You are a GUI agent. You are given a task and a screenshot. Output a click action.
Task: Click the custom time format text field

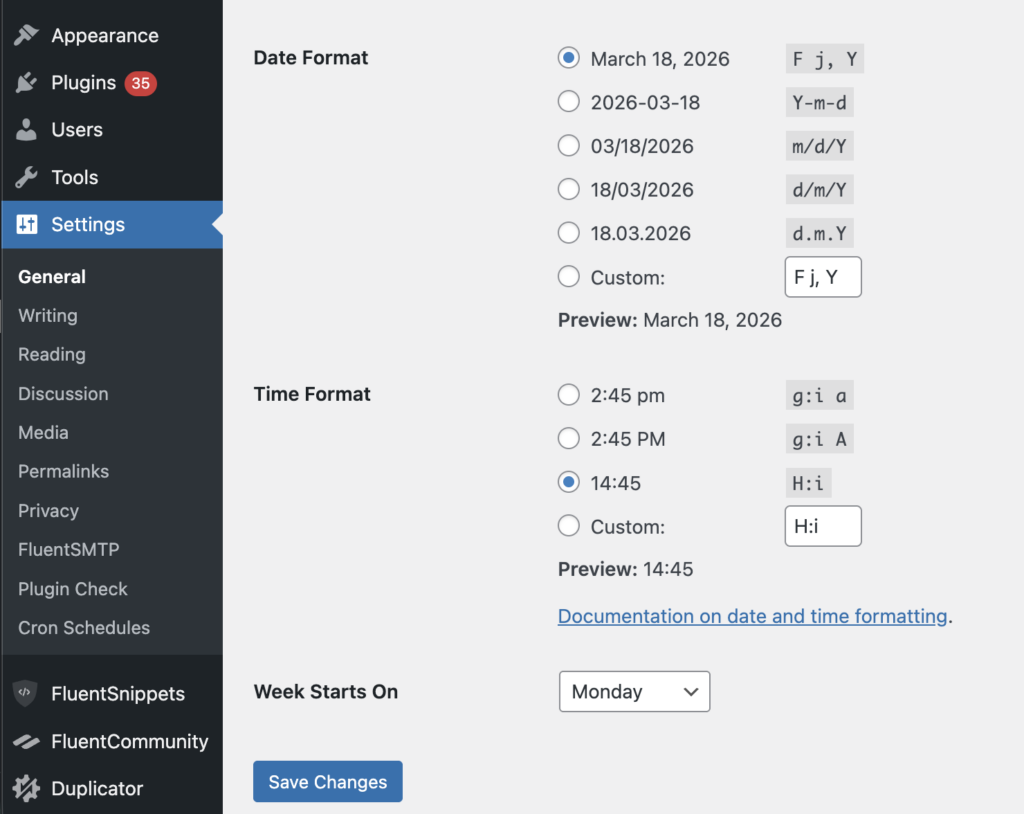tap(823, 526)
